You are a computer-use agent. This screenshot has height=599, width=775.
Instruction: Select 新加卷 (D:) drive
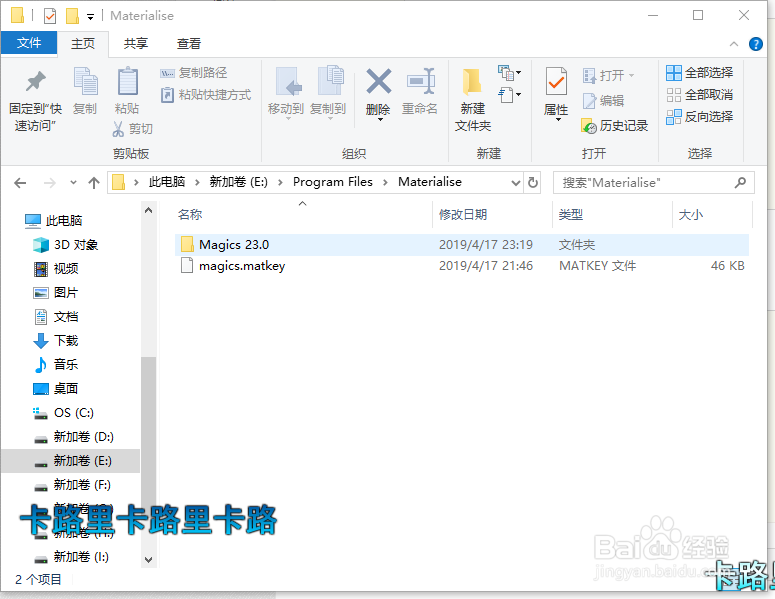click(x=74, y=437)
